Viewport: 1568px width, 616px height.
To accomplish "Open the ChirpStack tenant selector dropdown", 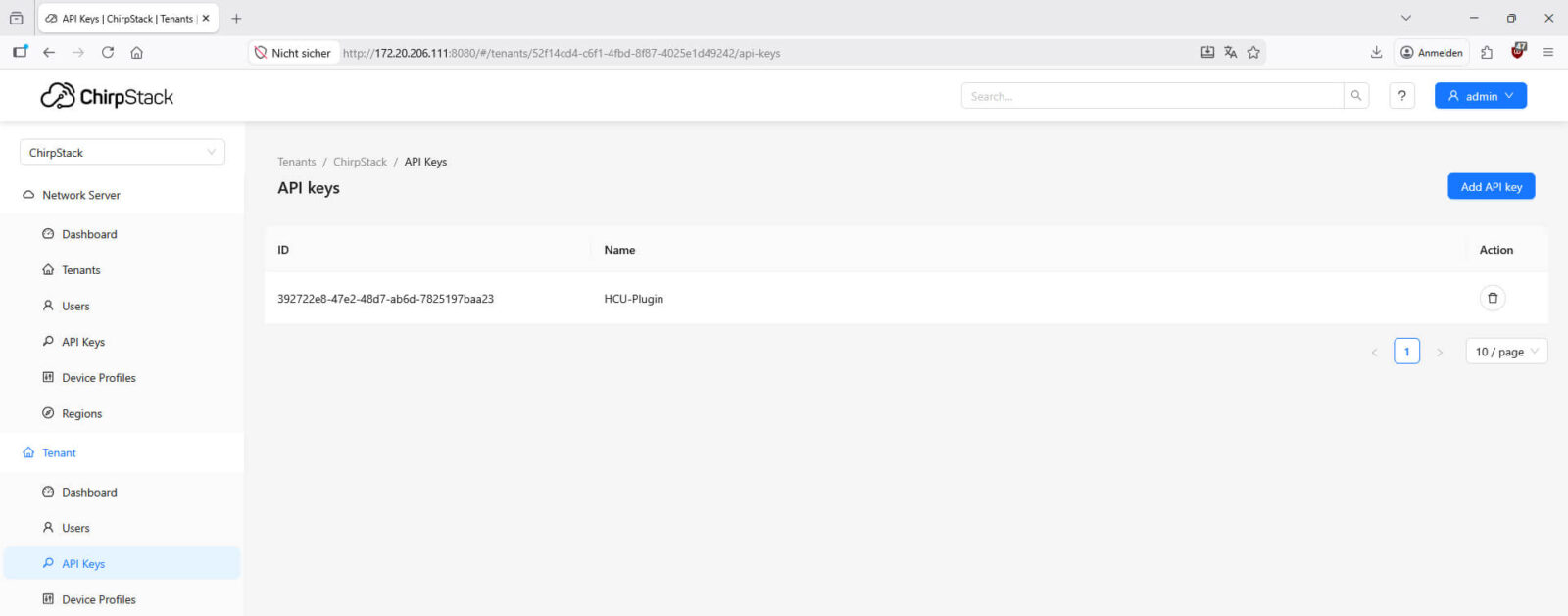I will click(122, 153).
